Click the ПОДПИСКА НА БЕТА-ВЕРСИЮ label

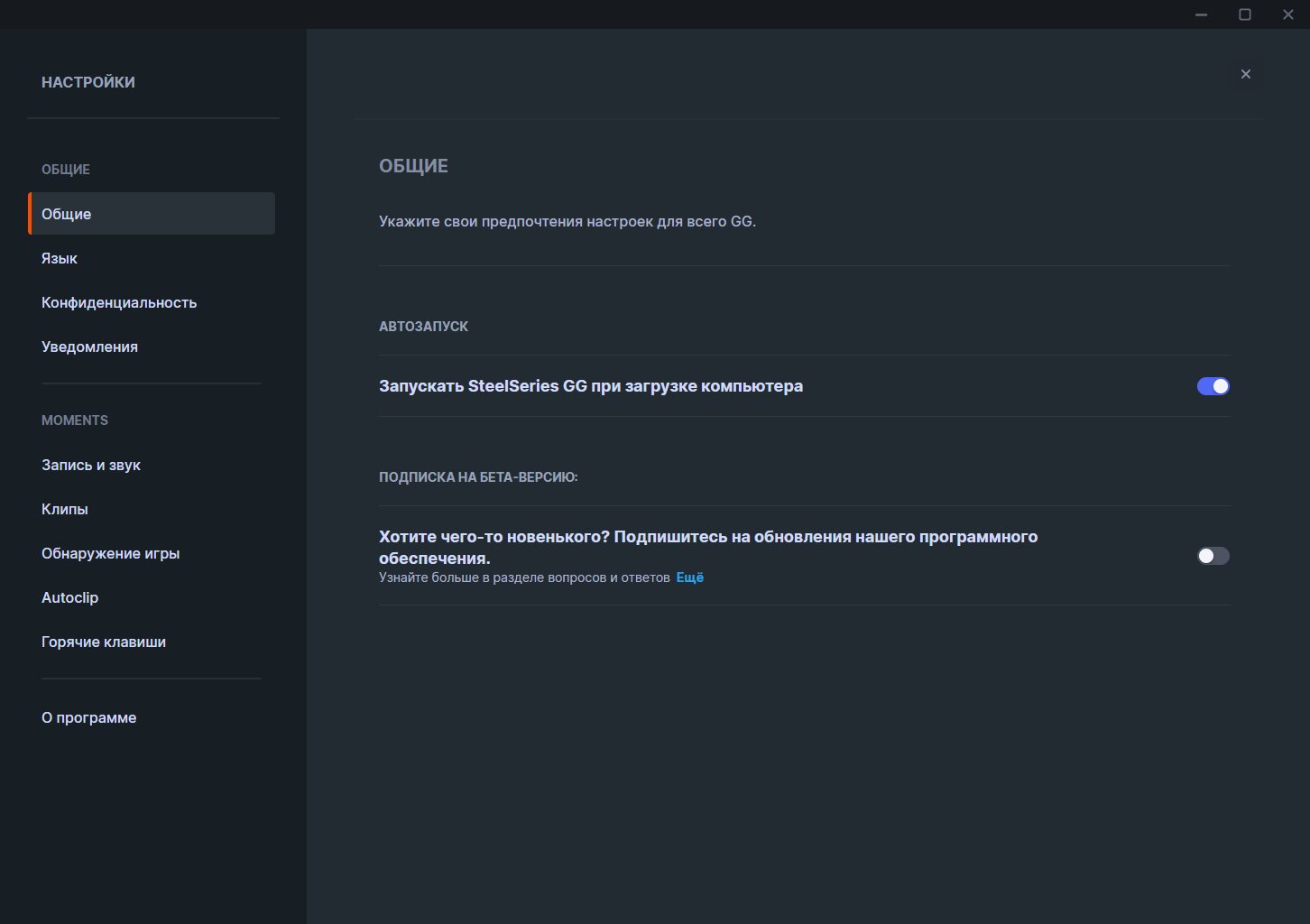coord(478,477)
